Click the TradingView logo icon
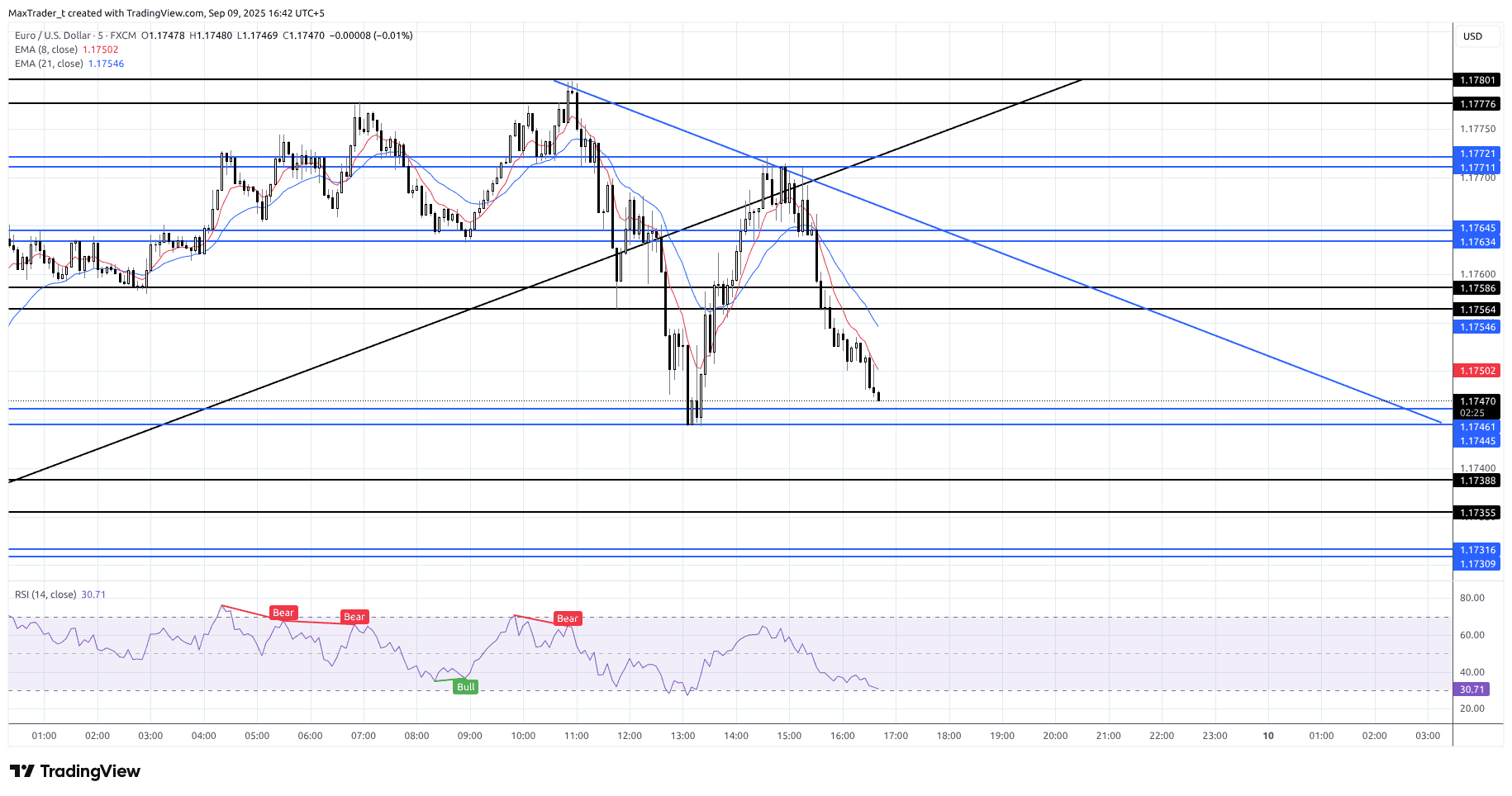 tap(22, 771)
